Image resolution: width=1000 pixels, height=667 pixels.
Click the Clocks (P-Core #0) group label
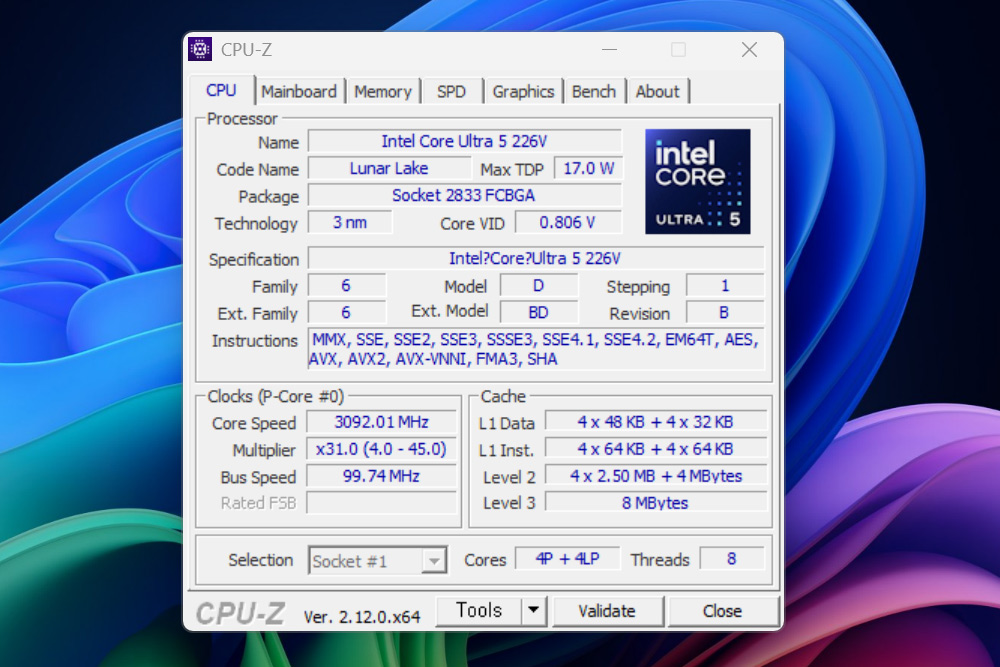click(x=276, y=397)
